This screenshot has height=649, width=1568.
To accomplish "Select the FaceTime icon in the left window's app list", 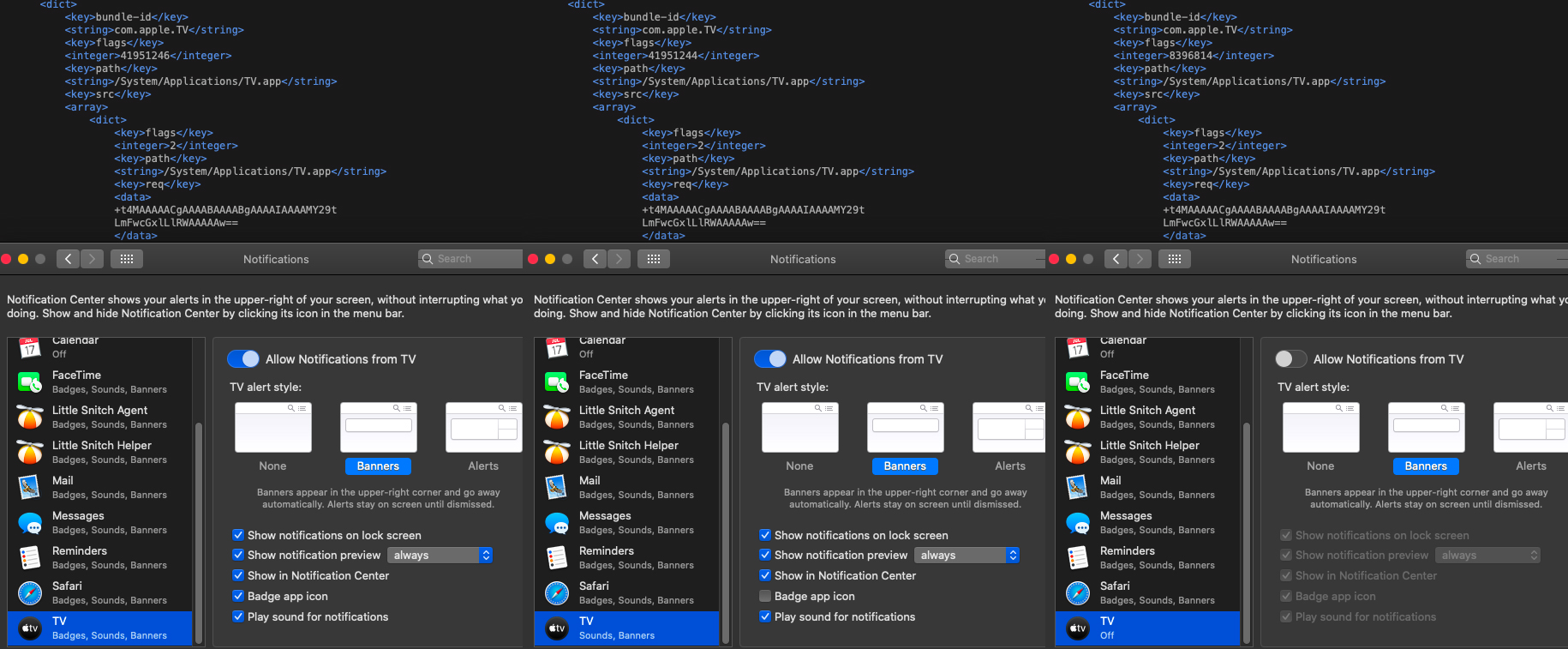I will pyautogui.click(x=30, y=382).
